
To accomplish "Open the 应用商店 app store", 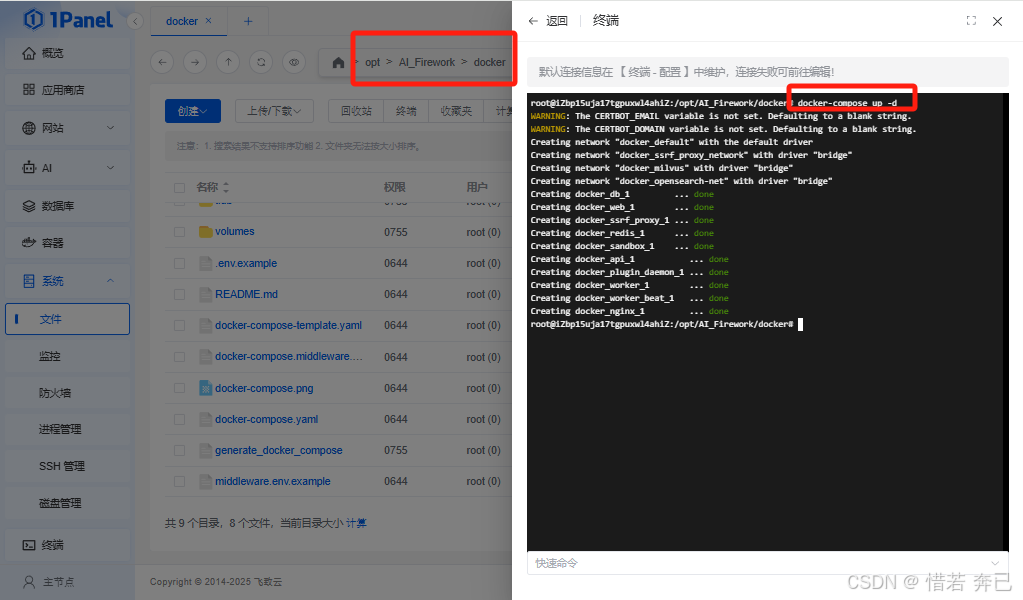I will pyautogui.click(x=67, y=90).
